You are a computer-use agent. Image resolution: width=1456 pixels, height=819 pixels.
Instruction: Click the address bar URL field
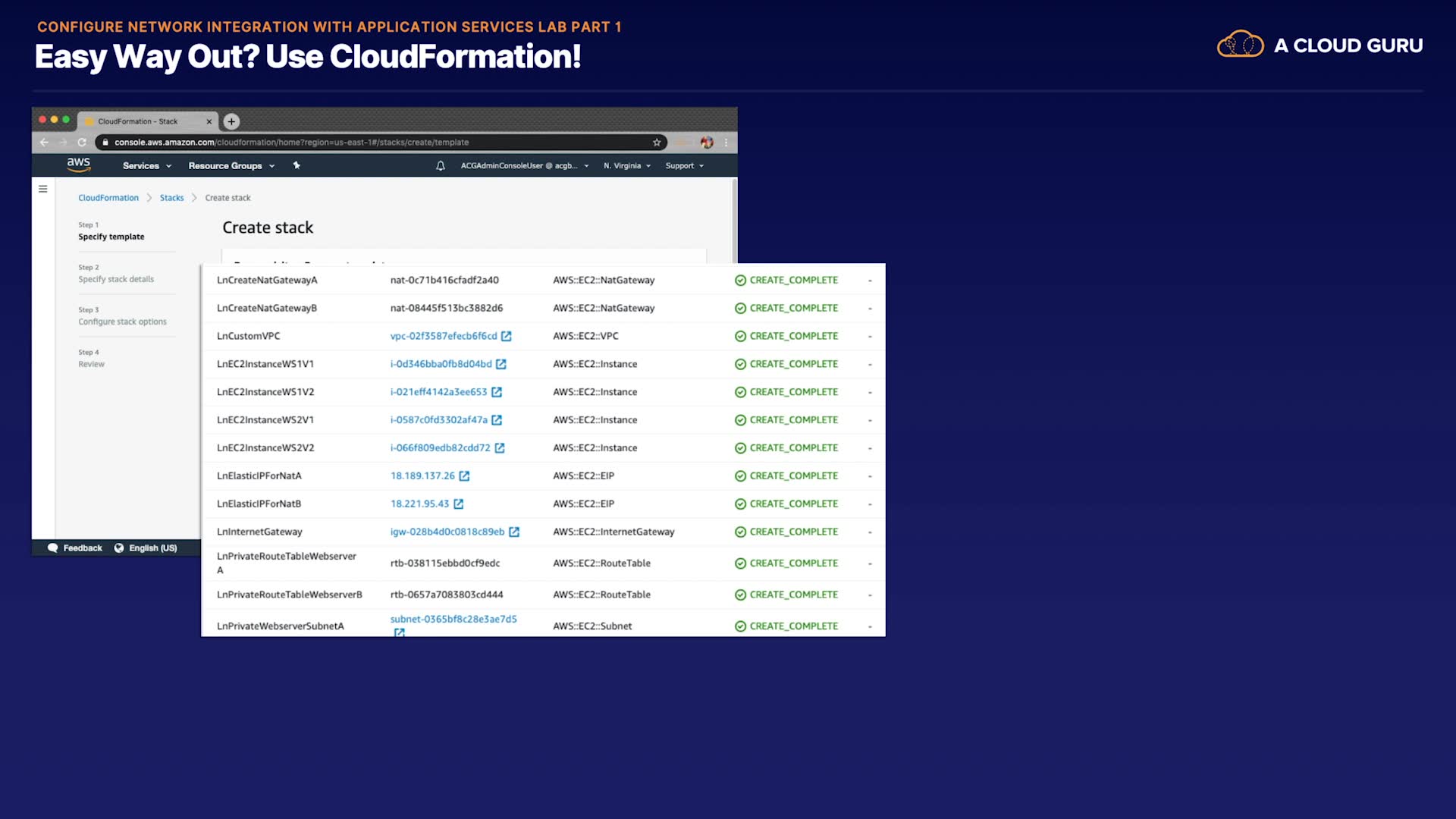coord(379,143)
